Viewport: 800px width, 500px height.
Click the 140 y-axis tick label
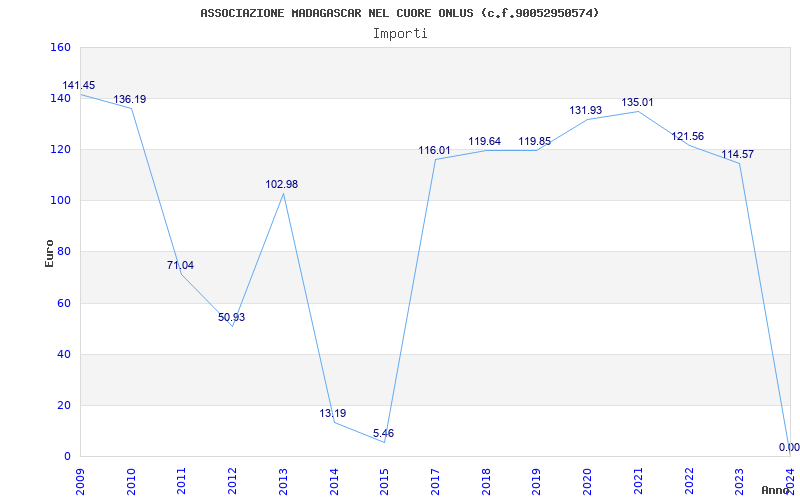coord(60,98)
